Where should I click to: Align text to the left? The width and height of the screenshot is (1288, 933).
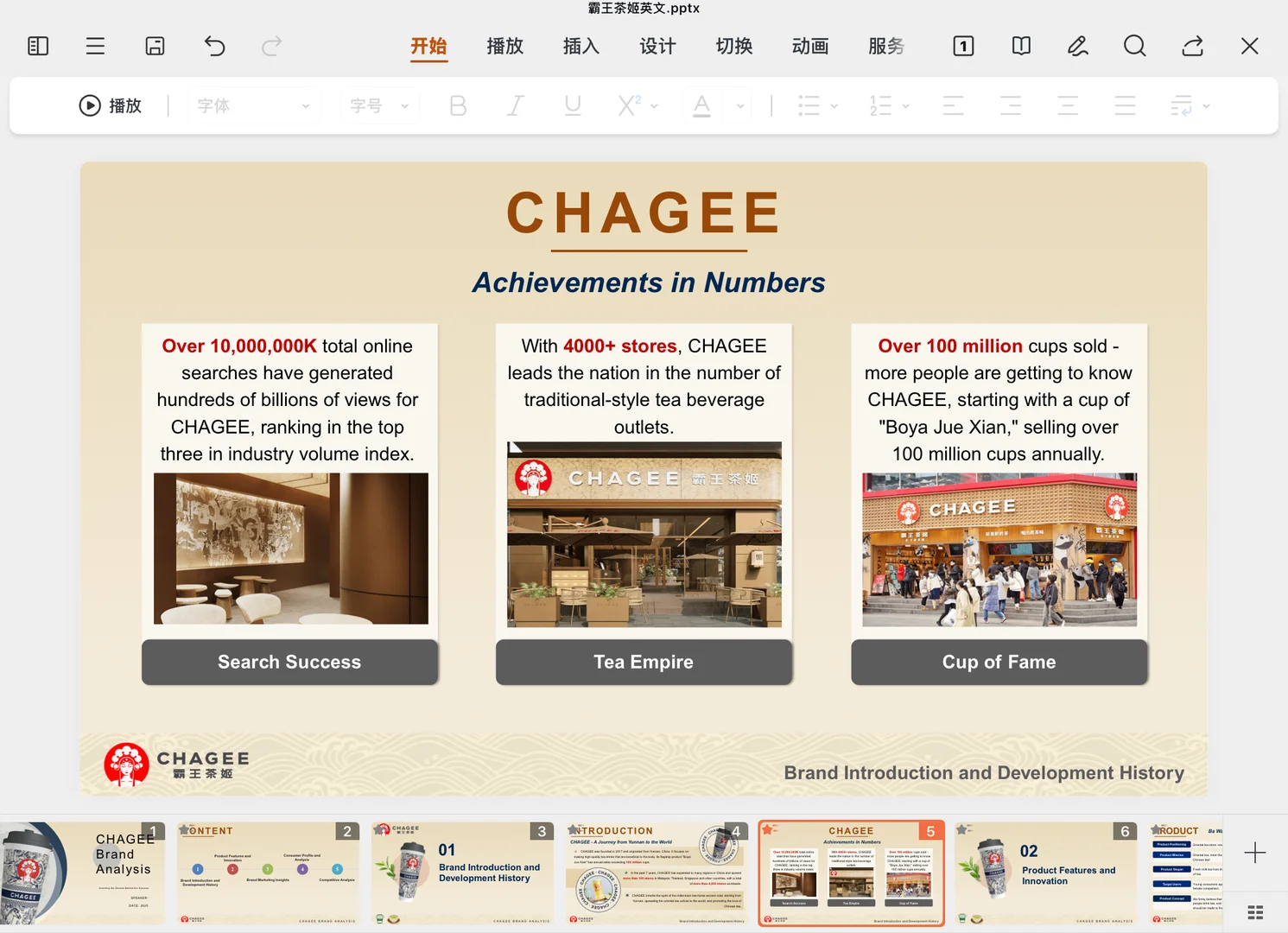click(953, 105)
